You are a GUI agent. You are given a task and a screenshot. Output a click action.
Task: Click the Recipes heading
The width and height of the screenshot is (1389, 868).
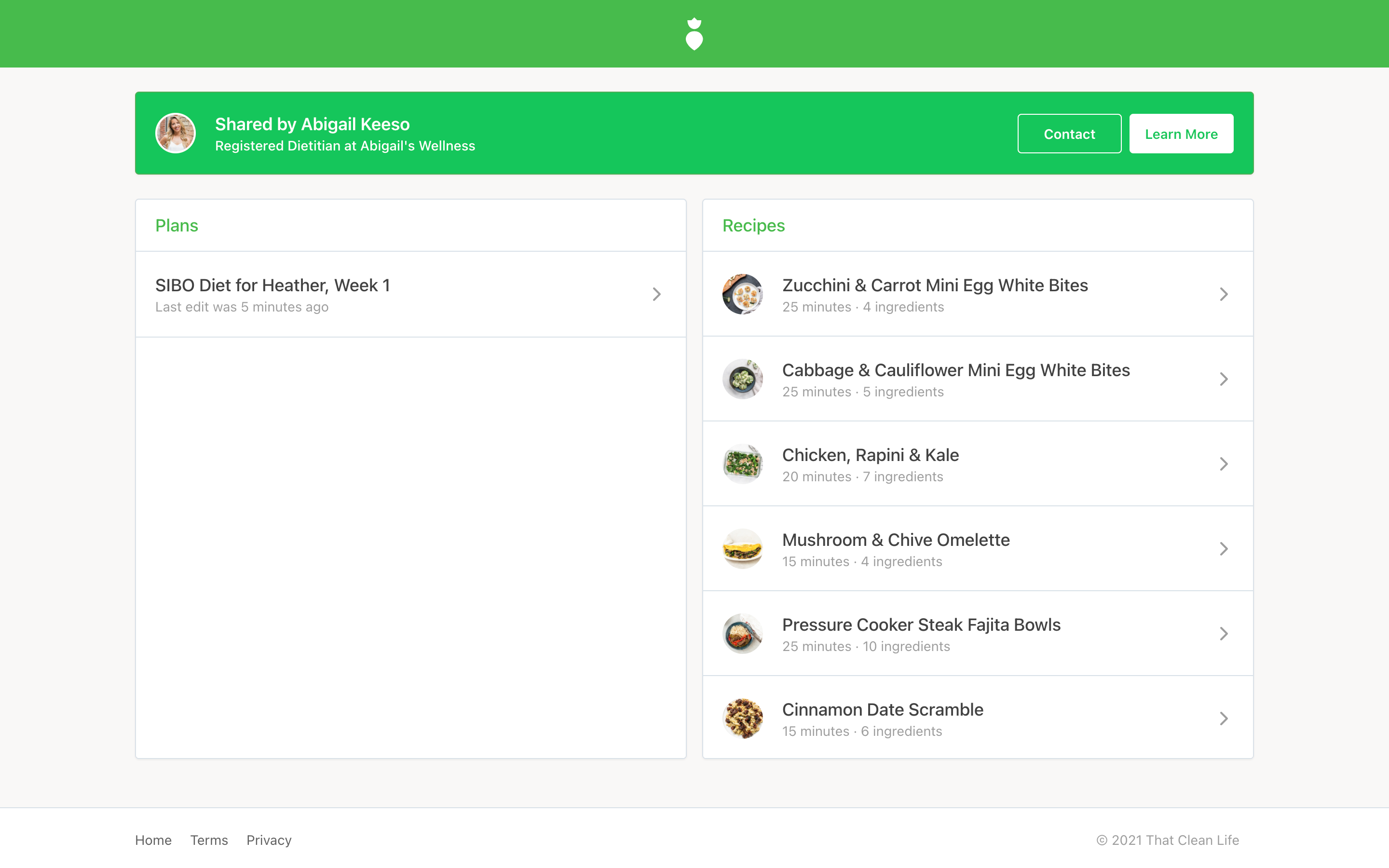[x=754, y=226]
